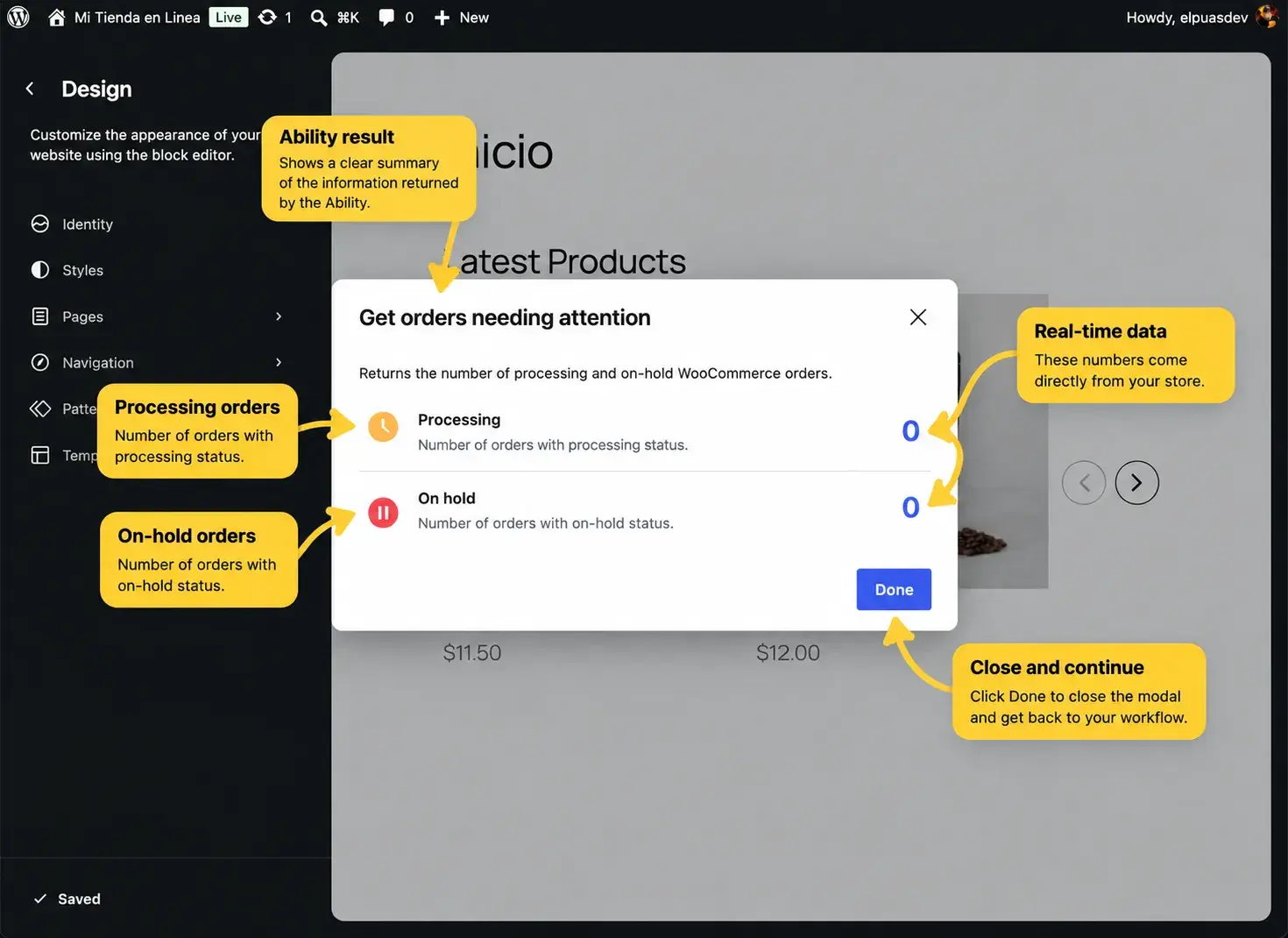Click the Howdy, elpuasdev account text
1288x938 pixels.
tap(1187, 18)
